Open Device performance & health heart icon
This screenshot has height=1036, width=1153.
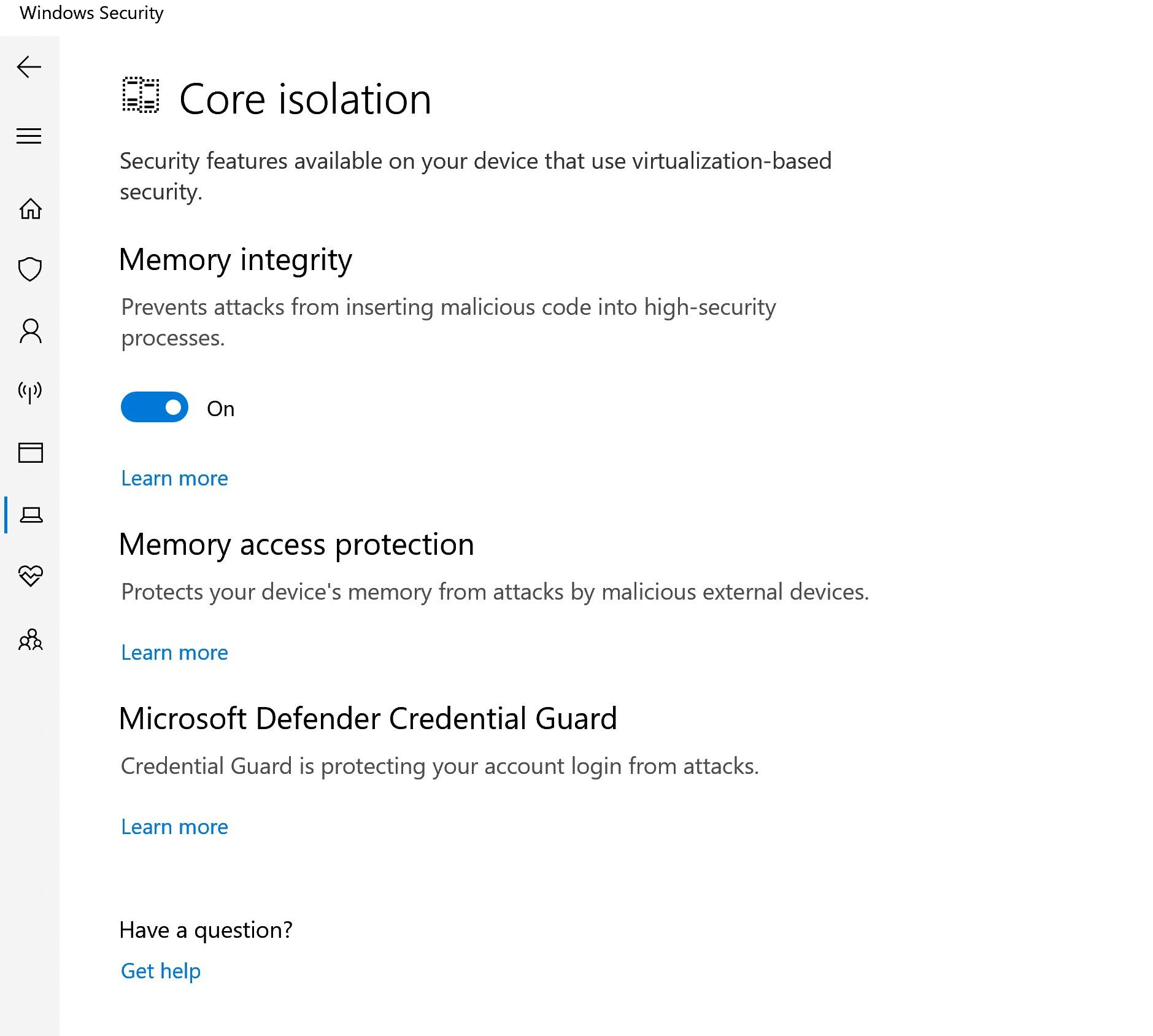pos(30,576)
